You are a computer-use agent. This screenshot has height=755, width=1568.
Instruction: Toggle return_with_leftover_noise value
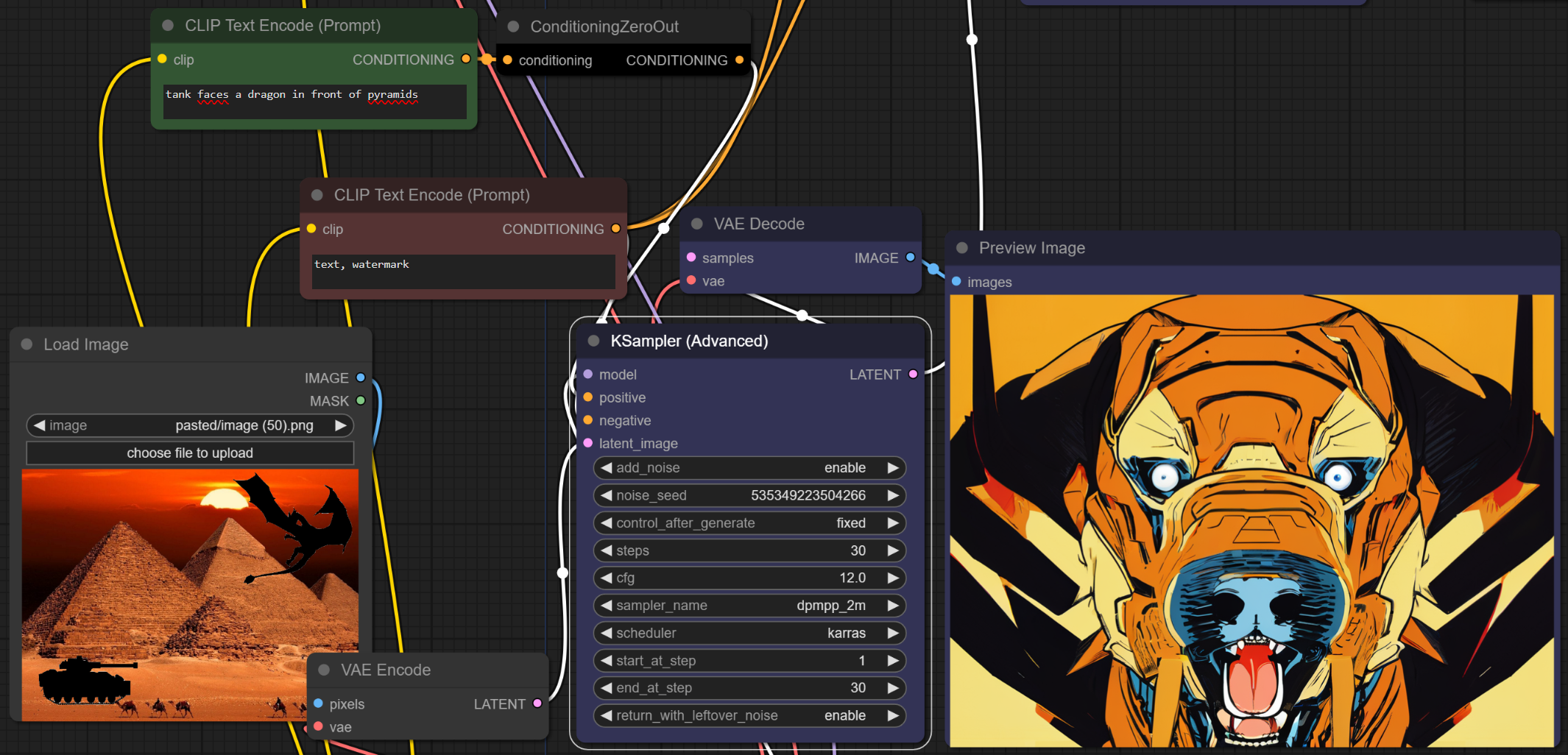click(x=749, y=716)
